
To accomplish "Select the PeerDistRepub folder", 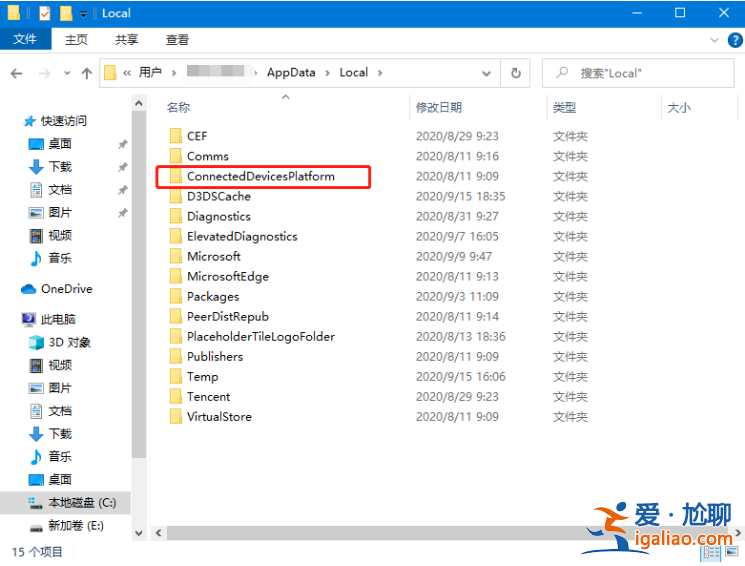I will click(x=228, y=317).
